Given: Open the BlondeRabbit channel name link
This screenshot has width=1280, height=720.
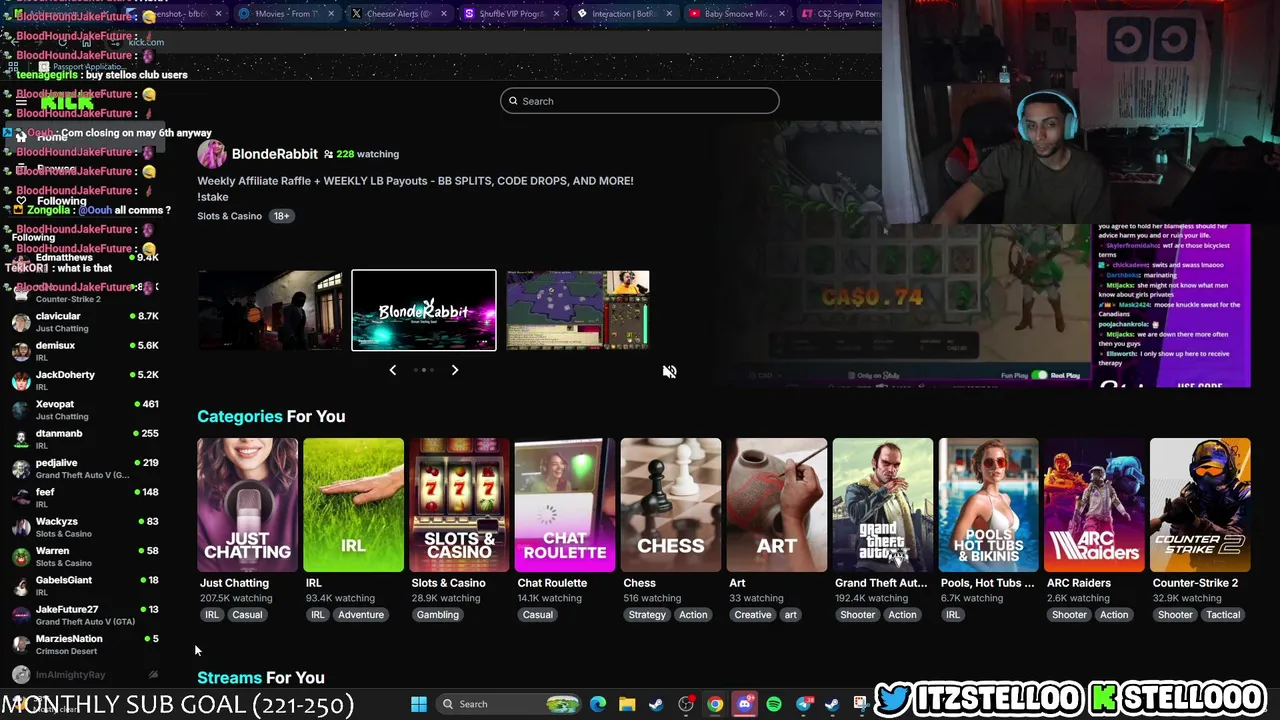Looking at the screenshot, I should click(x=275, y=154).
